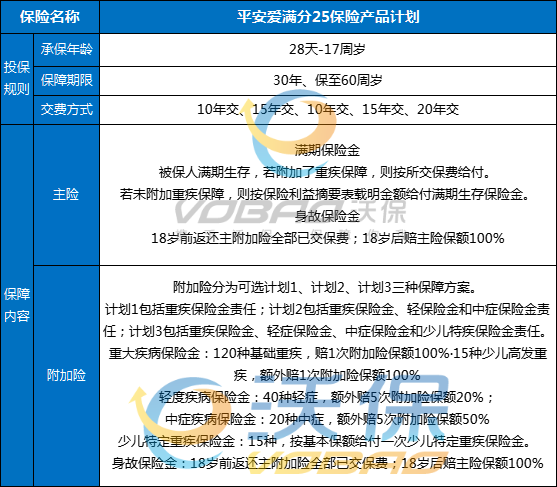The width and height of the screenshot is (557, 487).
Task: Click the 主险 label cell
Action: 66,195
